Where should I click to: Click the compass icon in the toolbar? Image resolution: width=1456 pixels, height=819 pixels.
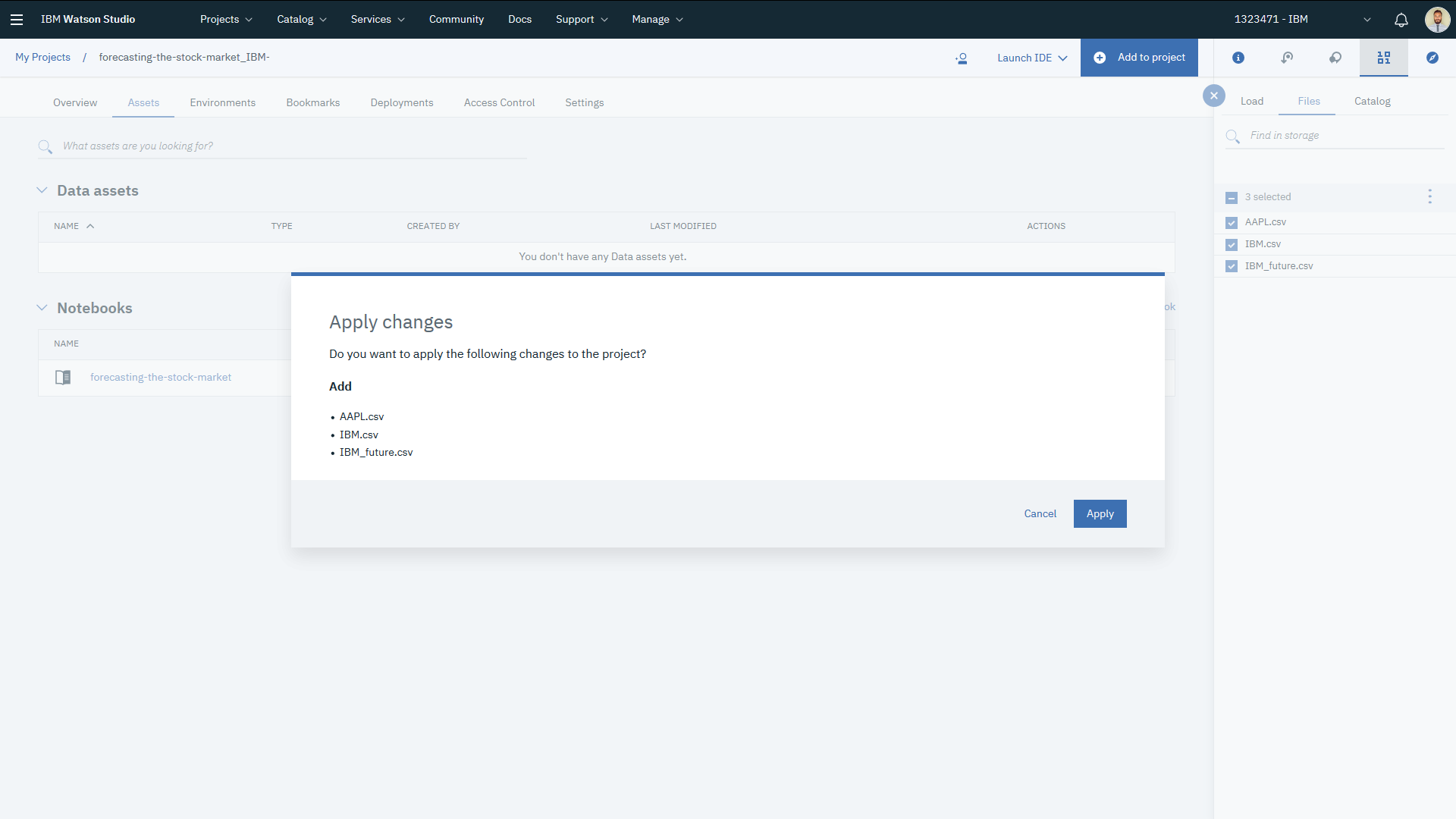pos(1432,58)
